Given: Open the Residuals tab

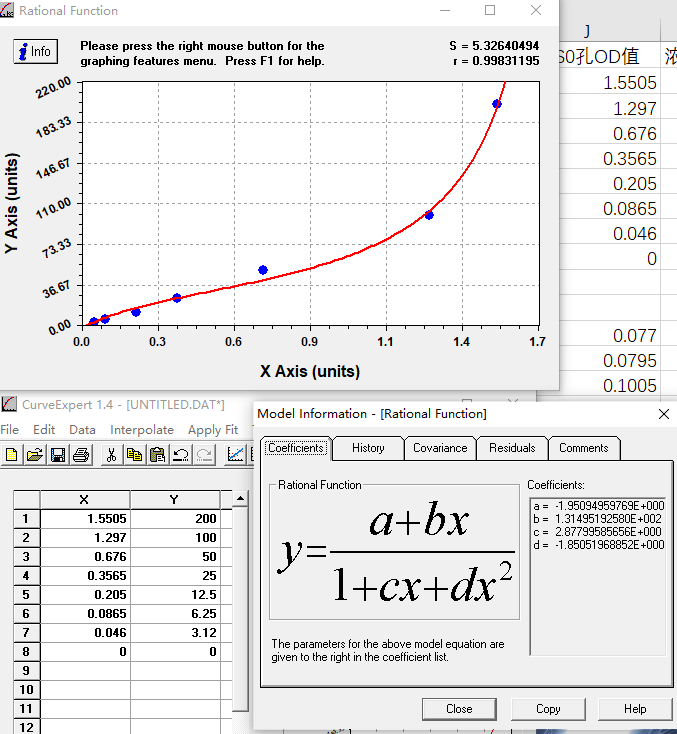Looking at the screenshot, I should [x=512, y=448].
